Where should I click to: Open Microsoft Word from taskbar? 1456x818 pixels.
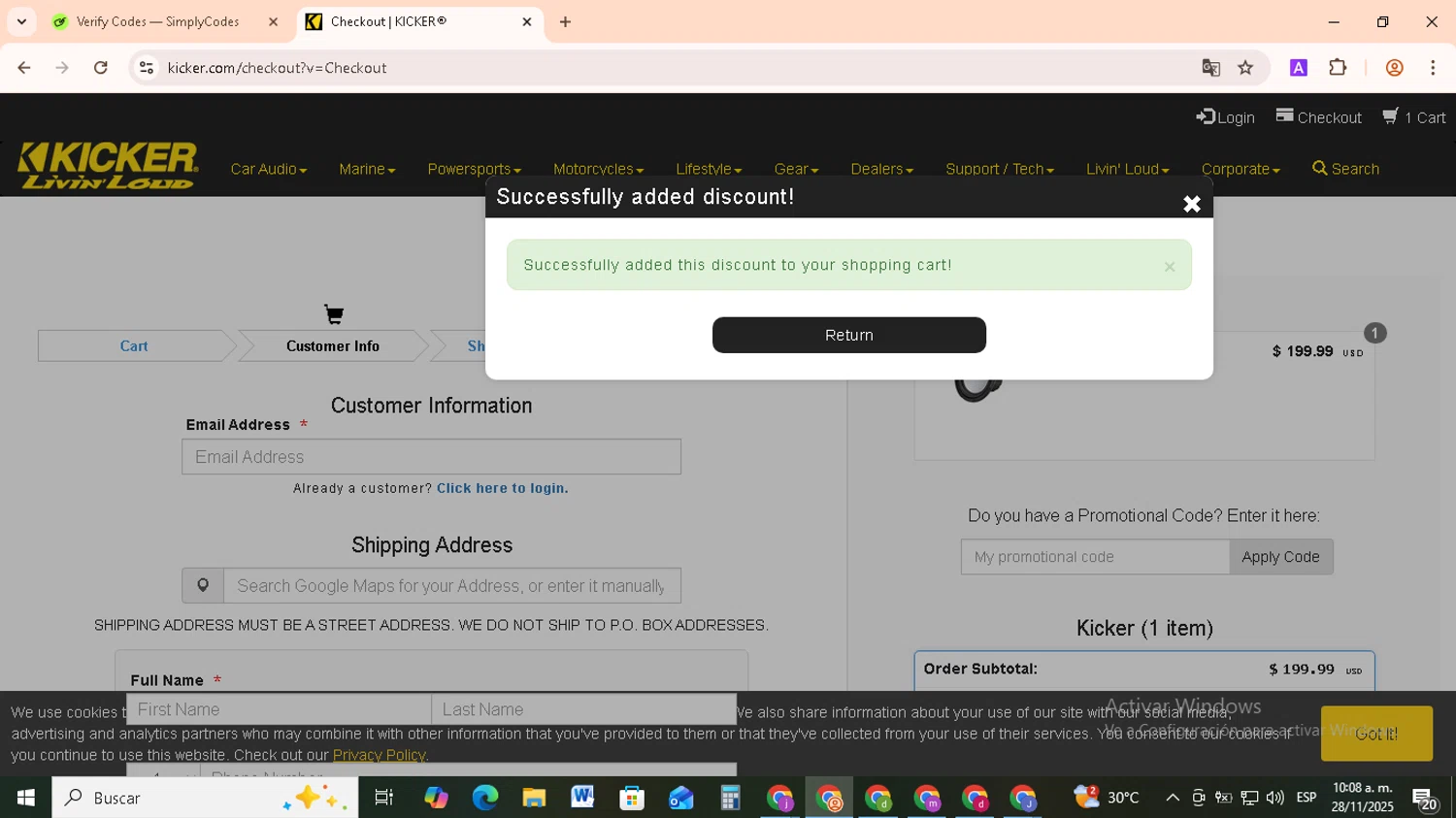point(582,798)
